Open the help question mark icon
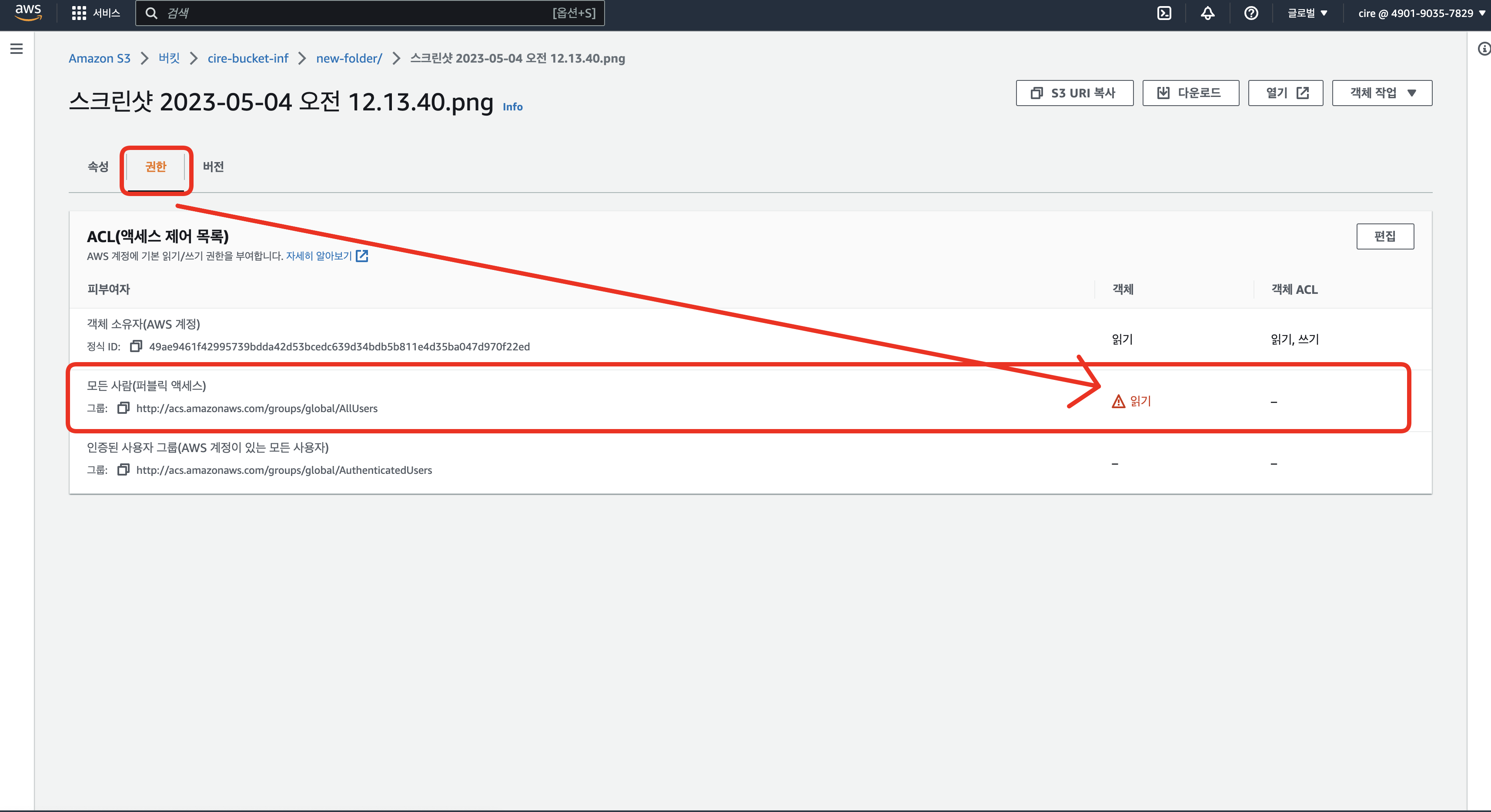Viewport: 1491px width, 812px height. [1251, 13]
